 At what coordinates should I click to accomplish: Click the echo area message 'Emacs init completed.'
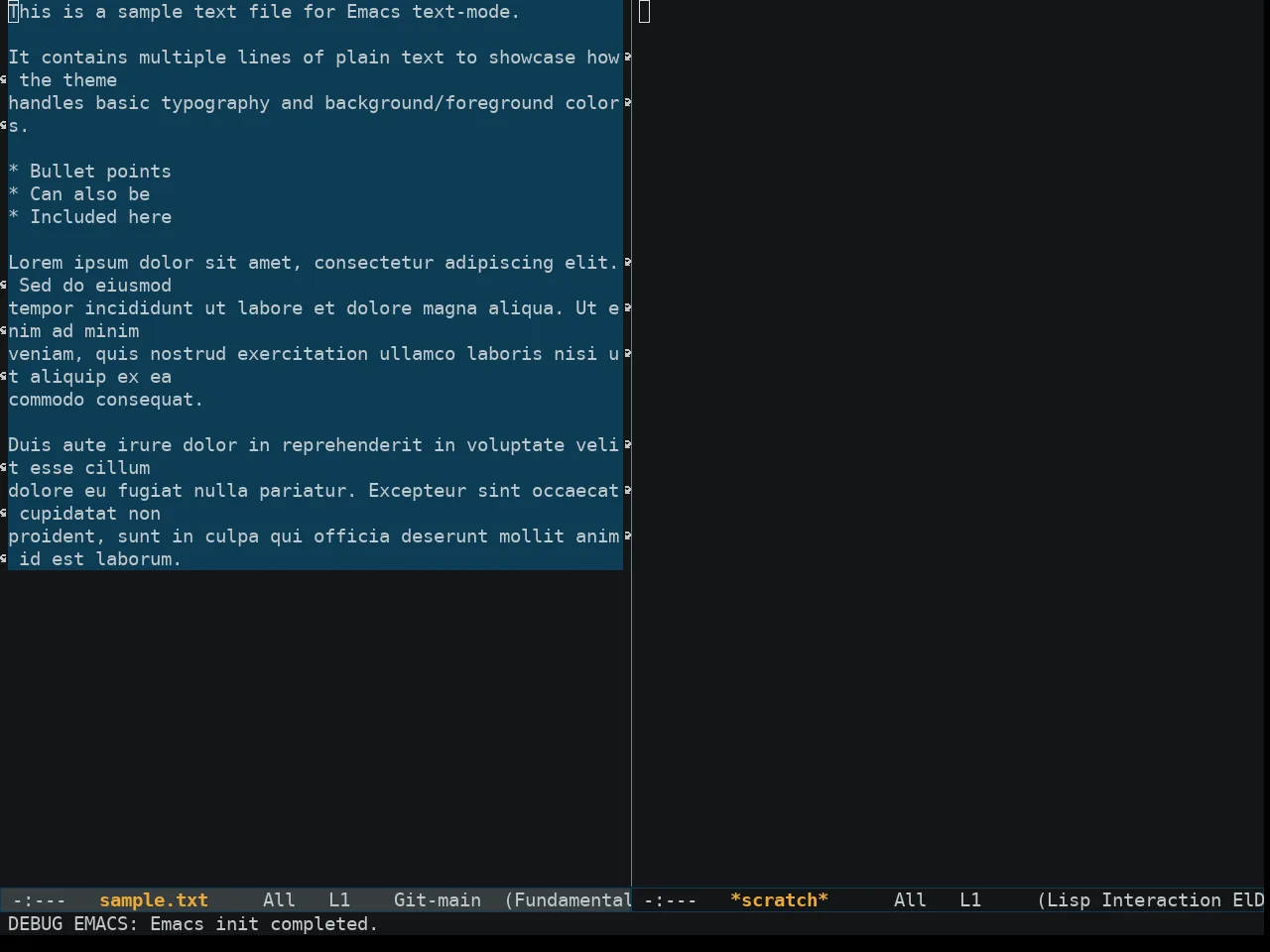264,923
